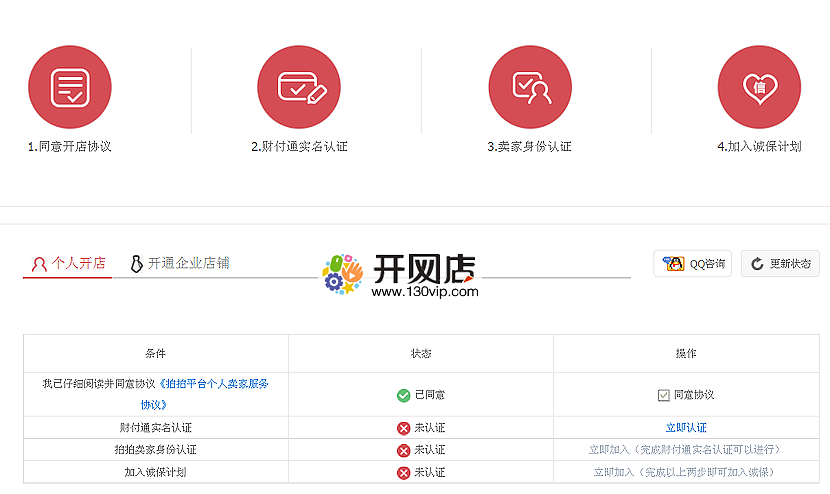Click the QQ penguin icon
Viewport: 830px width, 494px height.
point(674,264)
